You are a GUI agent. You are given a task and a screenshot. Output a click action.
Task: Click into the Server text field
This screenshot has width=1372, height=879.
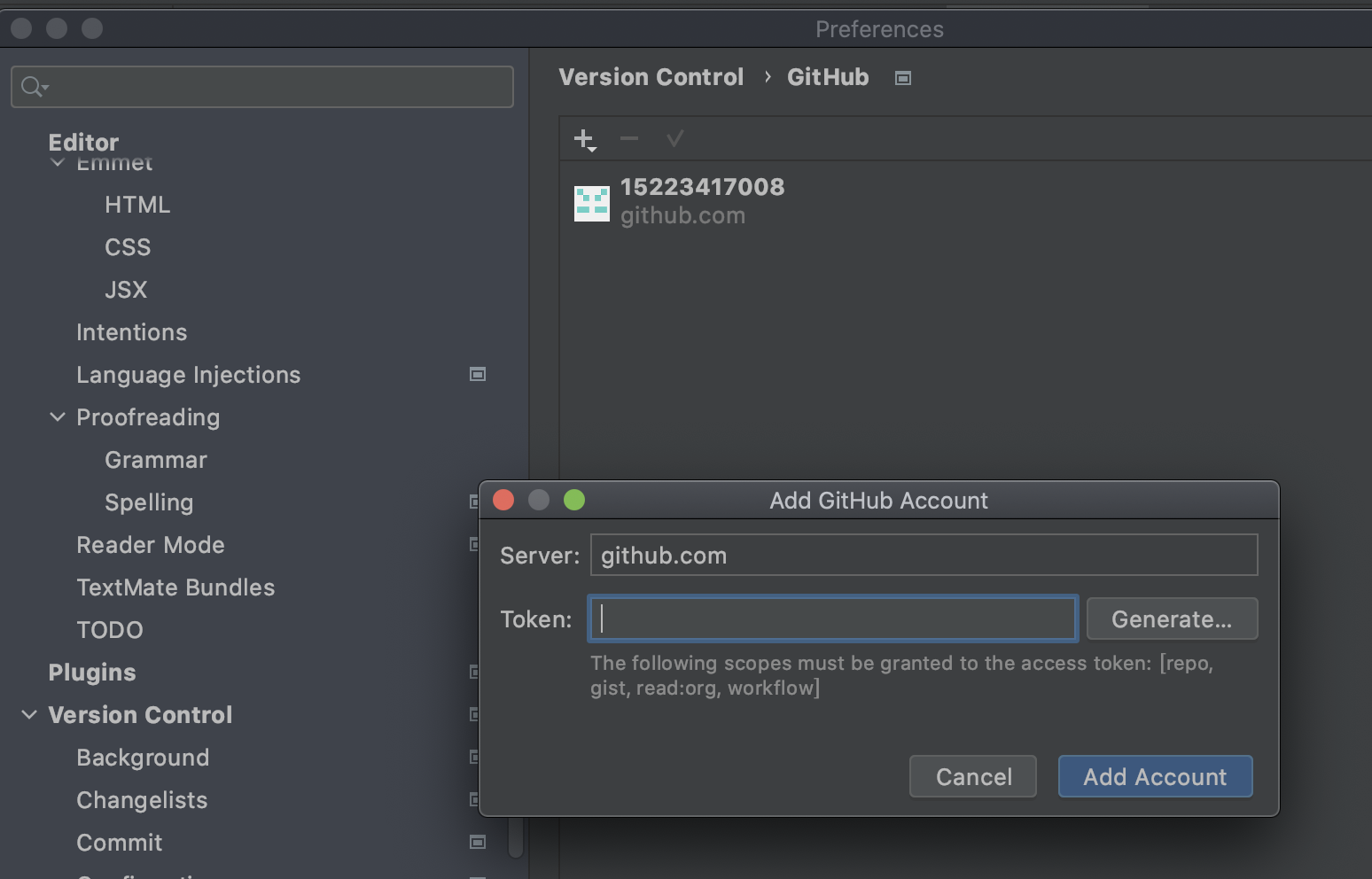point(924,556)
